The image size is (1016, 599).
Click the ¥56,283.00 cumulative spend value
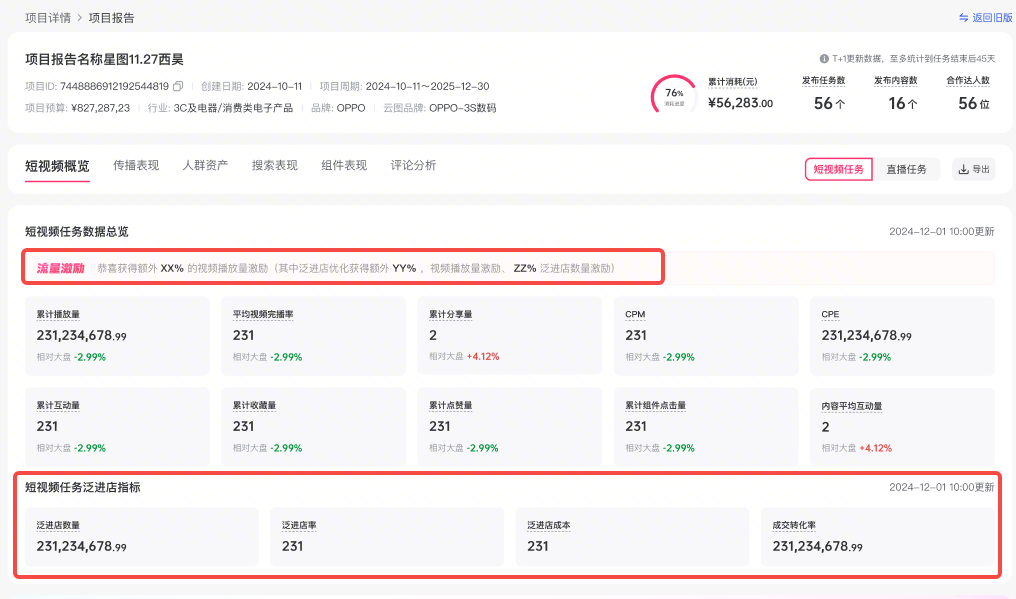point(741,103)
